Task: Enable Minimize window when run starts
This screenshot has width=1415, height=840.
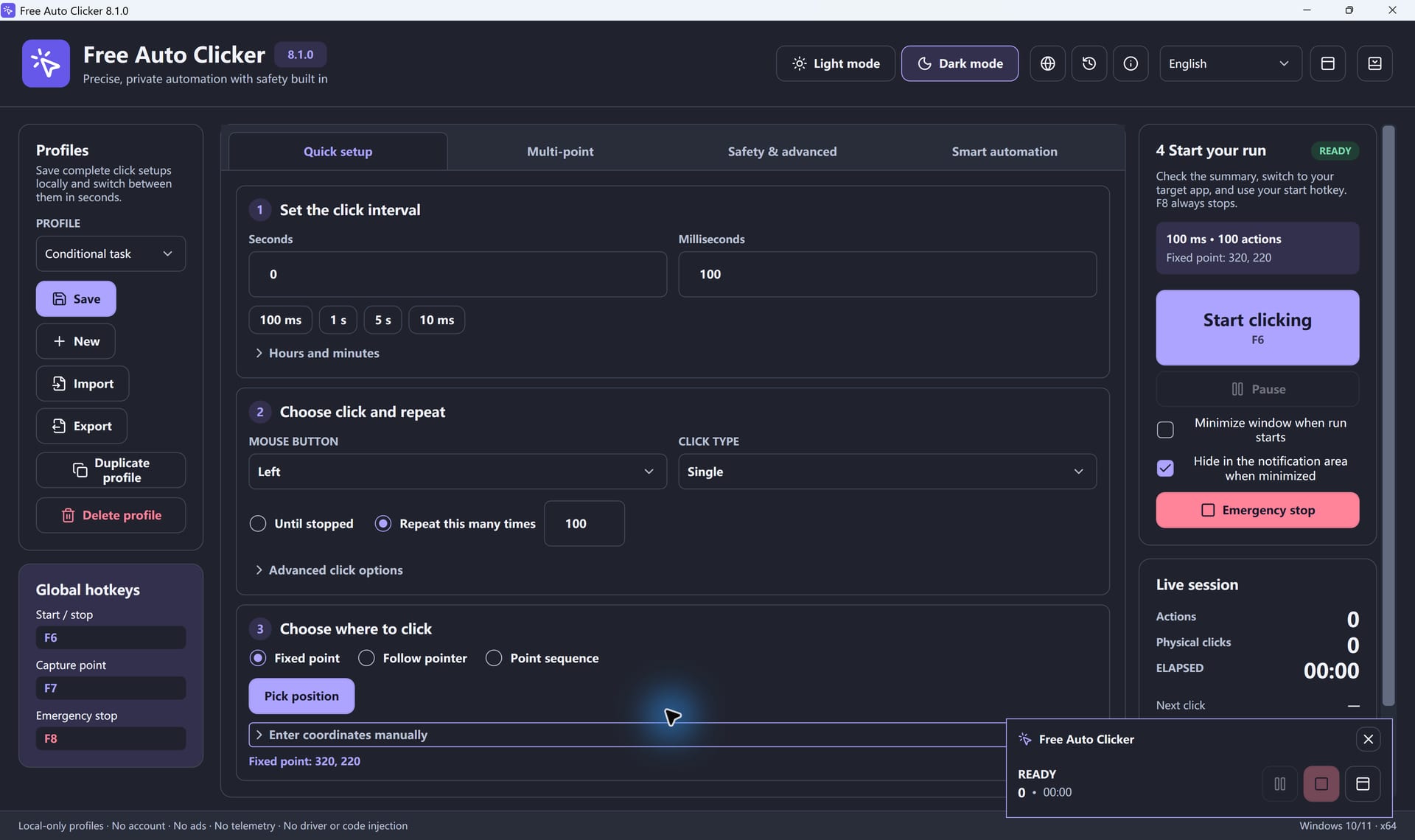Action: tap(1165, 430)
